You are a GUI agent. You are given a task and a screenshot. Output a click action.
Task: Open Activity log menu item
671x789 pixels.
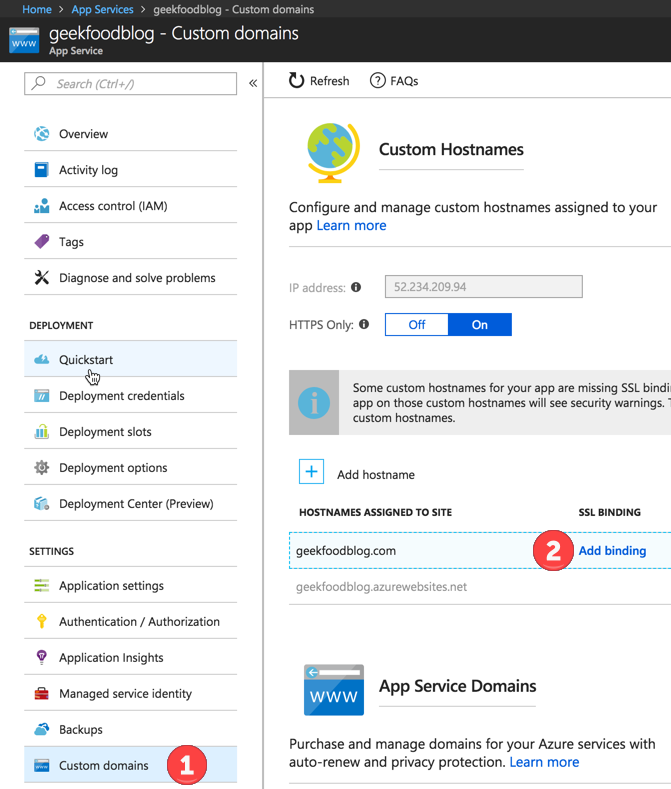[x=130, y=170]
